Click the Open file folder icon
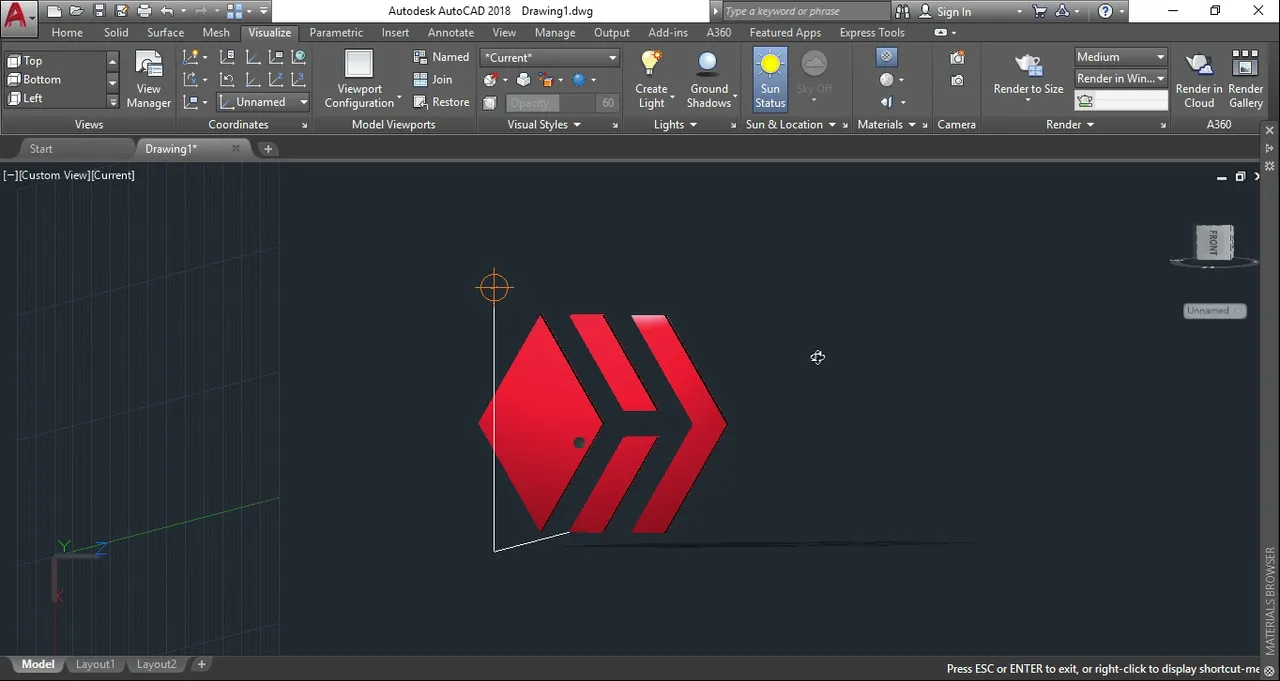 [x=76, y=11]
